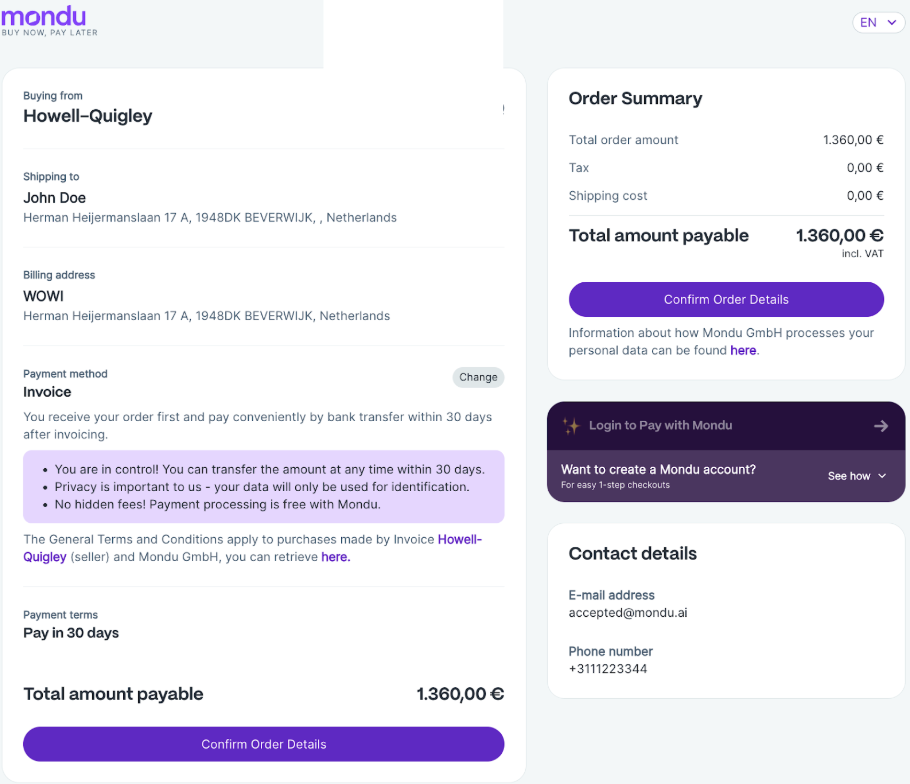The image size is (910, 784).
Task: Confirm Order Details below total payable
Action: 263,744
